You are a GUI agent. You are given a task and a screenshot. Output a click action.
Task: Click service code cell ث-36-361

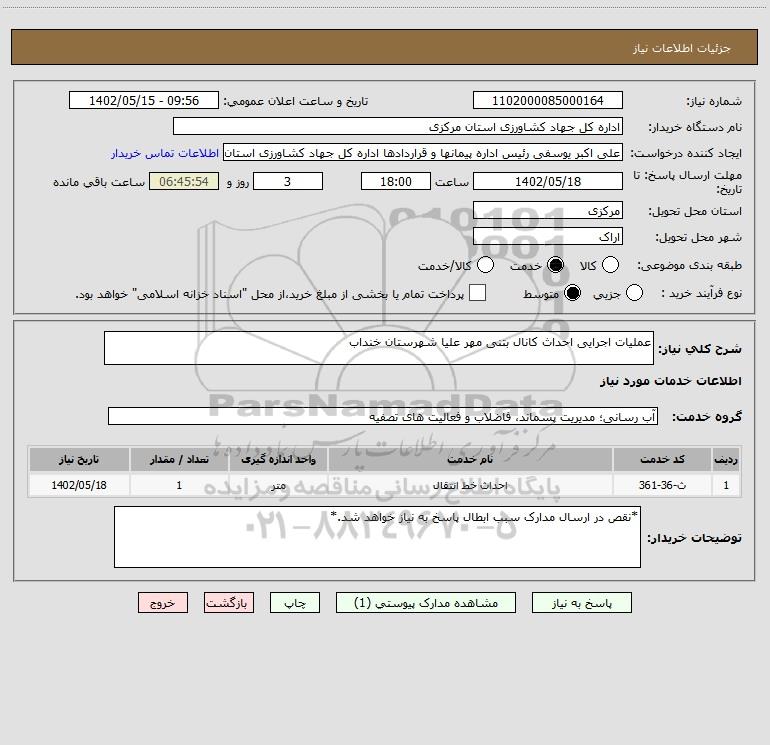(662, 485)
